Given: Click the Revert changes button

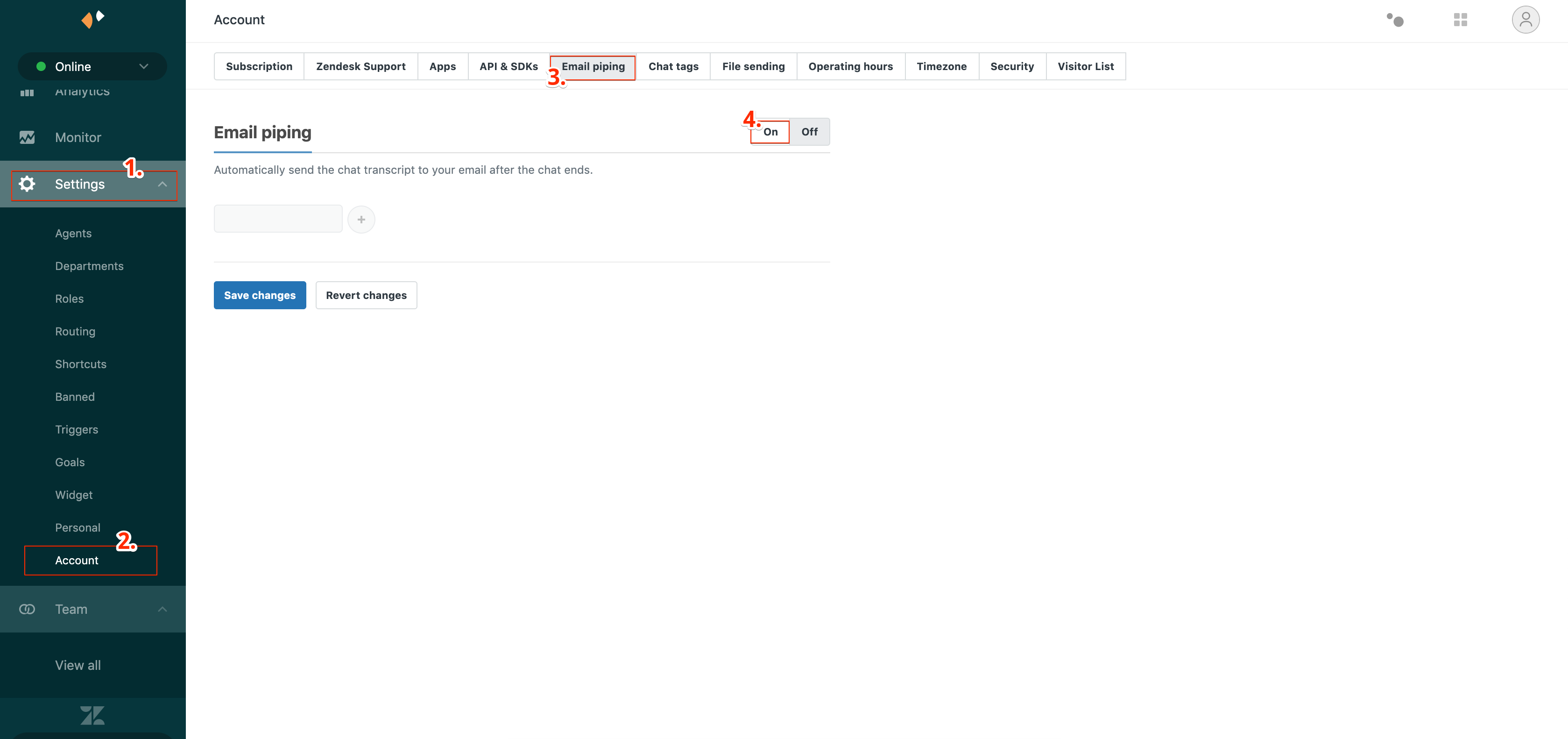Looking at the screenshot, I should tap(367, 295).
